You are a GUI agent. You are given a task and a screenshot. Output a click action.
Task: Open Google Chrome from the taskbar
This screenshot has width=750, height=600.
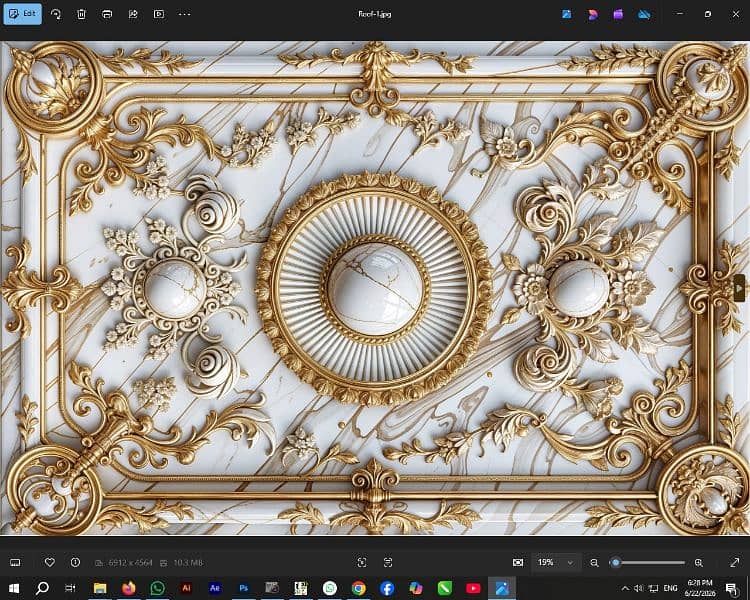[x=358, y=588]
